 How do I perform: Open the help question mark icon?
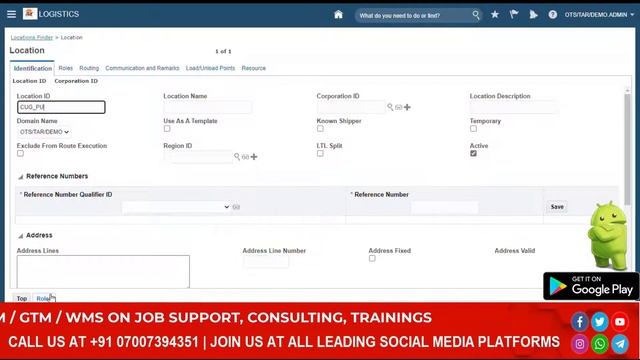(553, 15)
